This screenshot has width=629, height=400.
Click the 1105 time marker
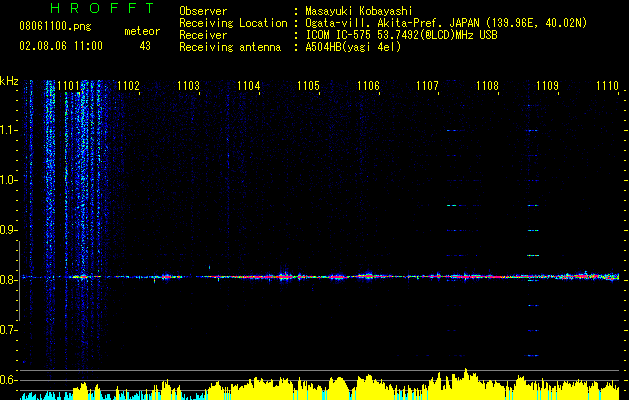click(x=308, y=86)
